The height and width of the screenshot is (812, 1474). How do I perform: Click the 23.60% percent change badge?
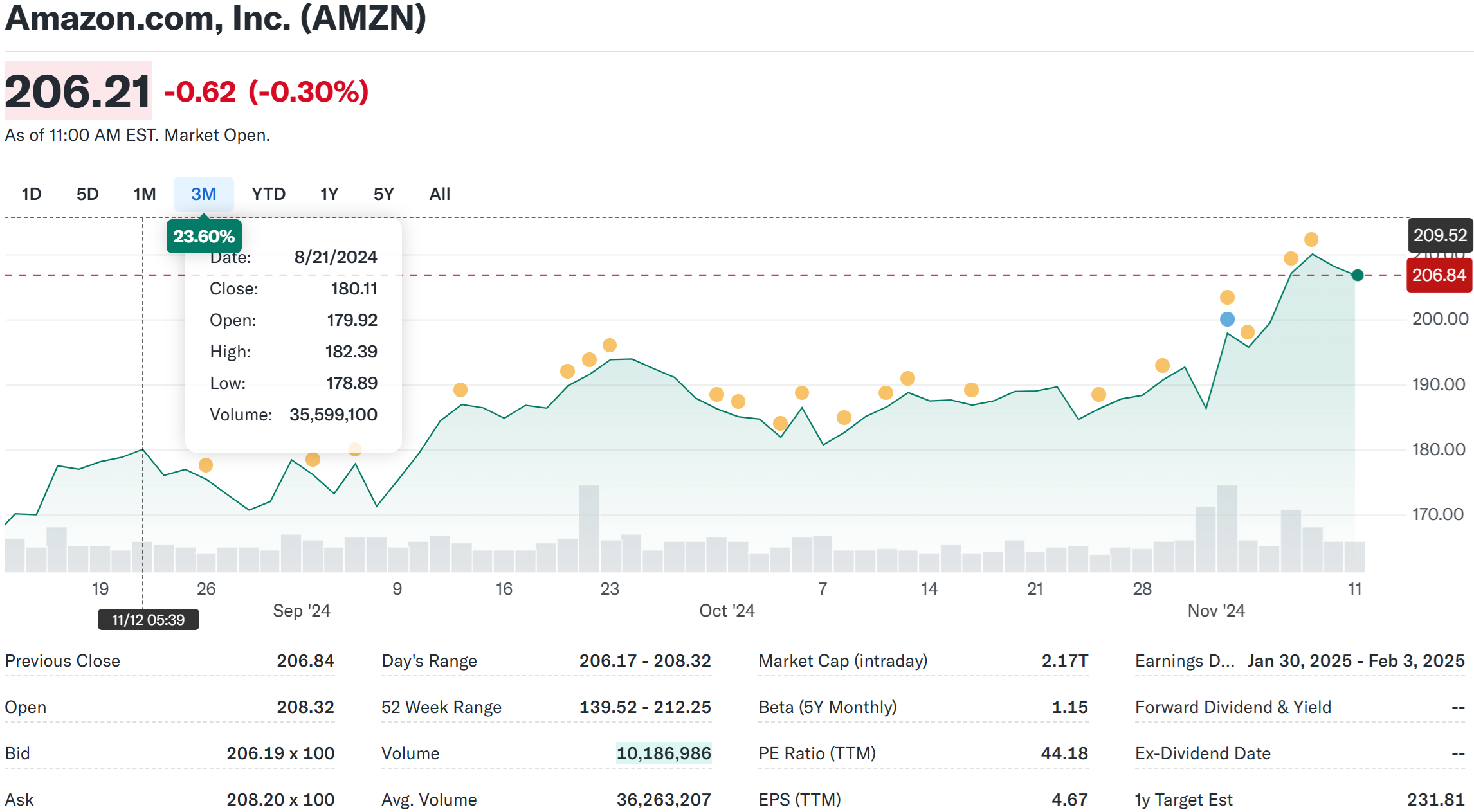point(204,237)
